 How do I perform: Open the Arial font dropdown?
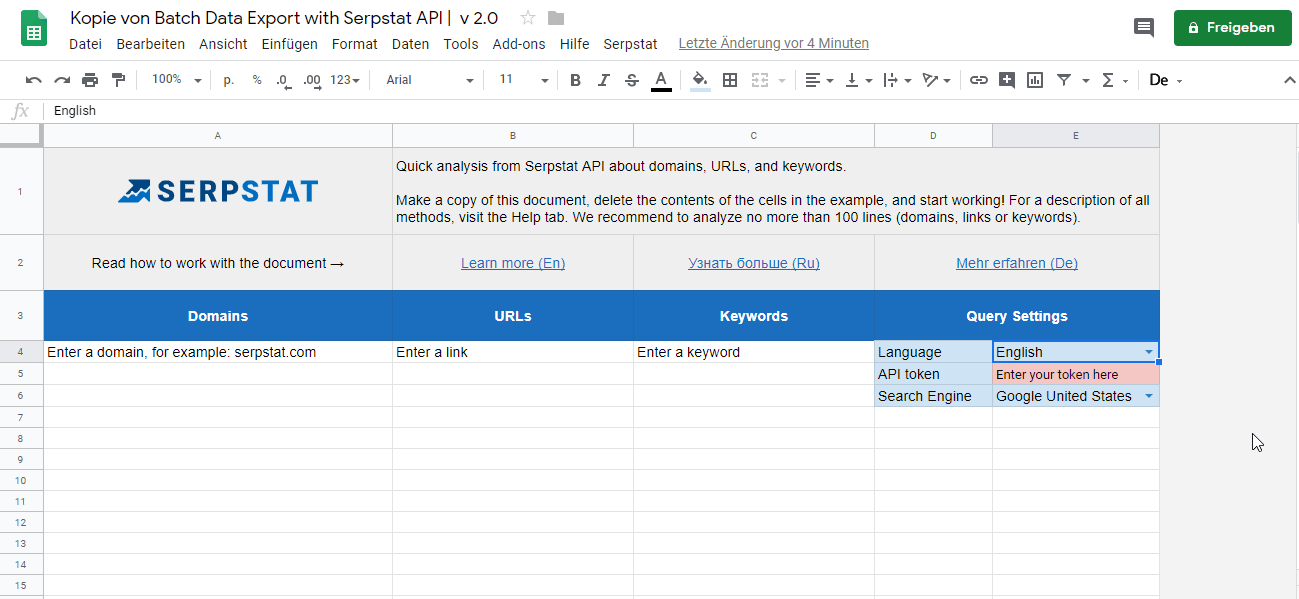[x=428, y=80]
